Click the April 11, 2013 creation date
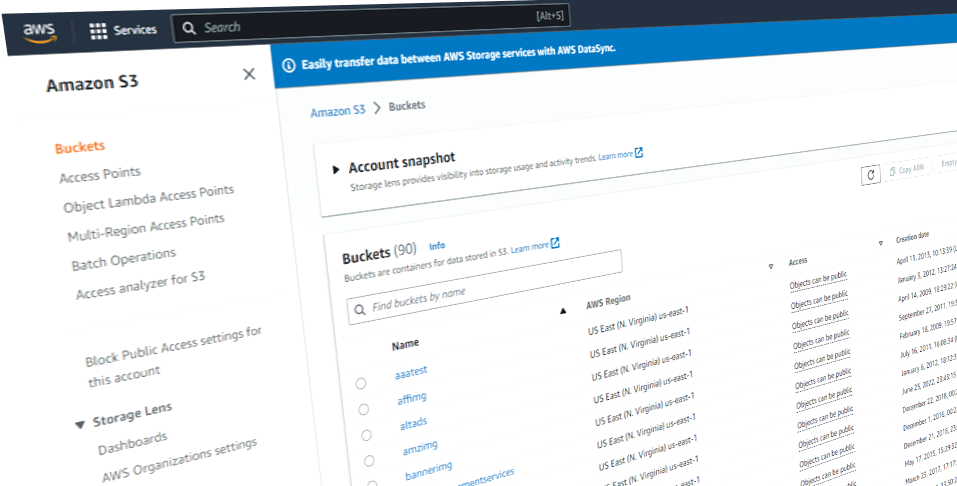957x486 pixels. (x=926, y=255)
